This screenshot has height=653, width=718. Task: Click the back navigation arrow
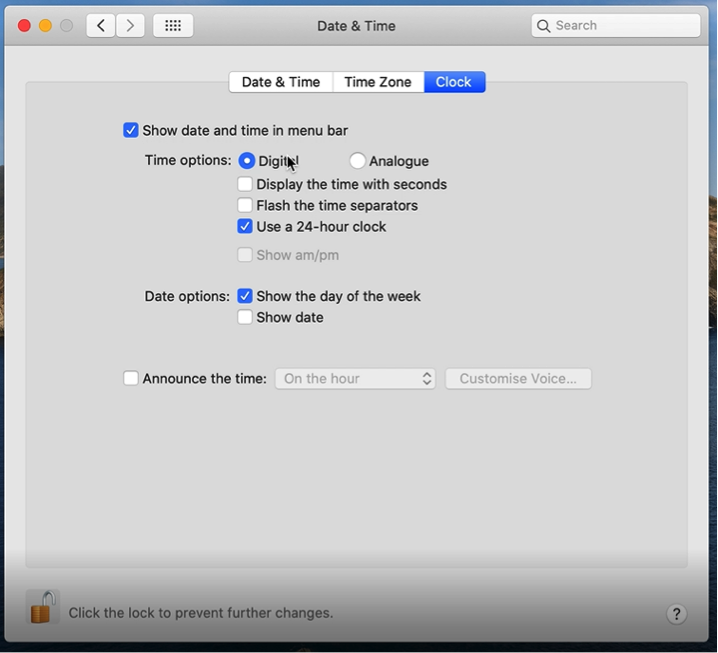point(101,26)
